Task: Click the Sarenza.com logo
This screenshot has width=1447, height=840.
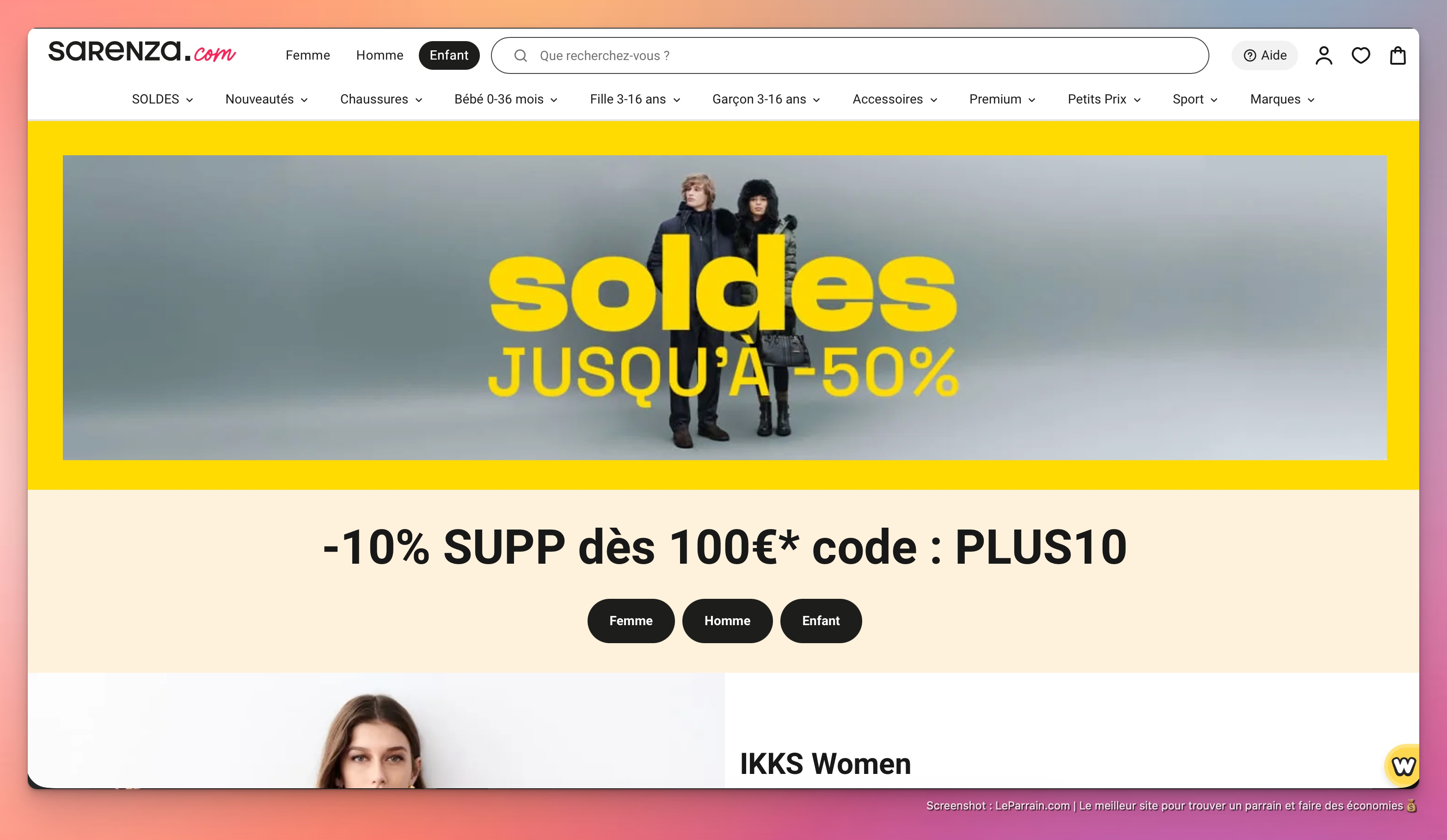Action: (x=142, y=51)
